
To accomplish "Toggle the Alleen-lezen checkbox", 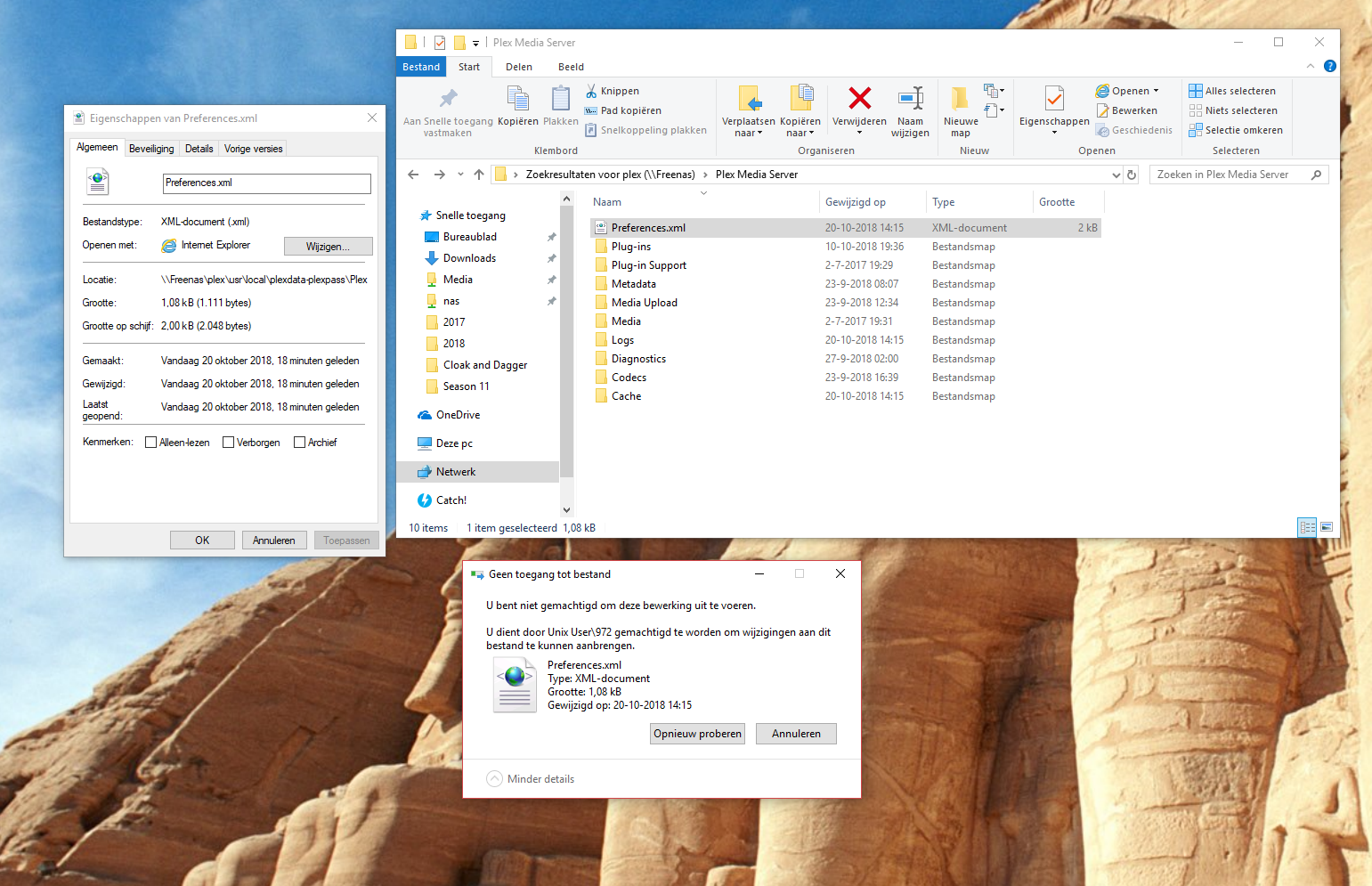I will 150,443.
